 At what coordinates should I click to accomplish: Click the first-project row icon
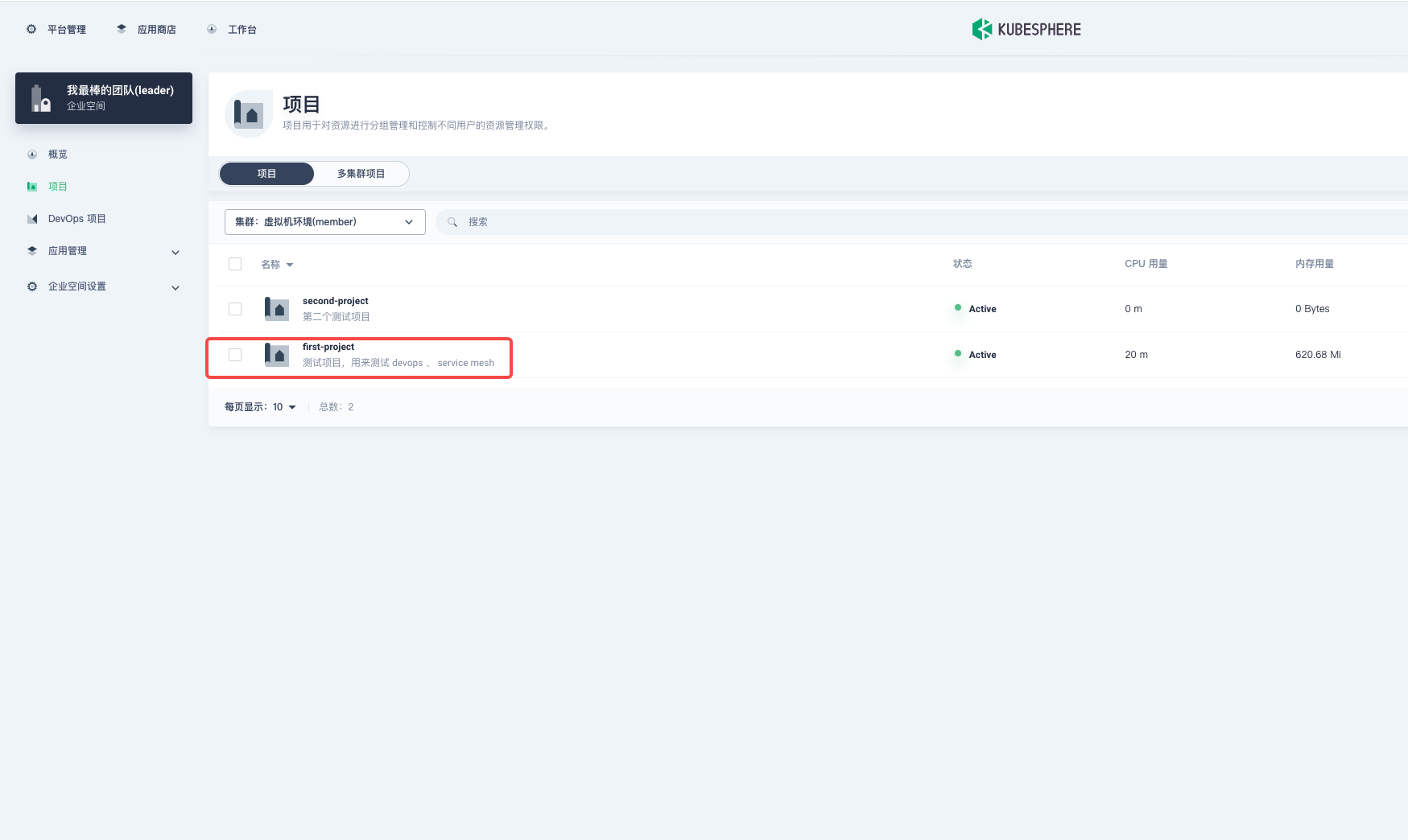[276, 355]
